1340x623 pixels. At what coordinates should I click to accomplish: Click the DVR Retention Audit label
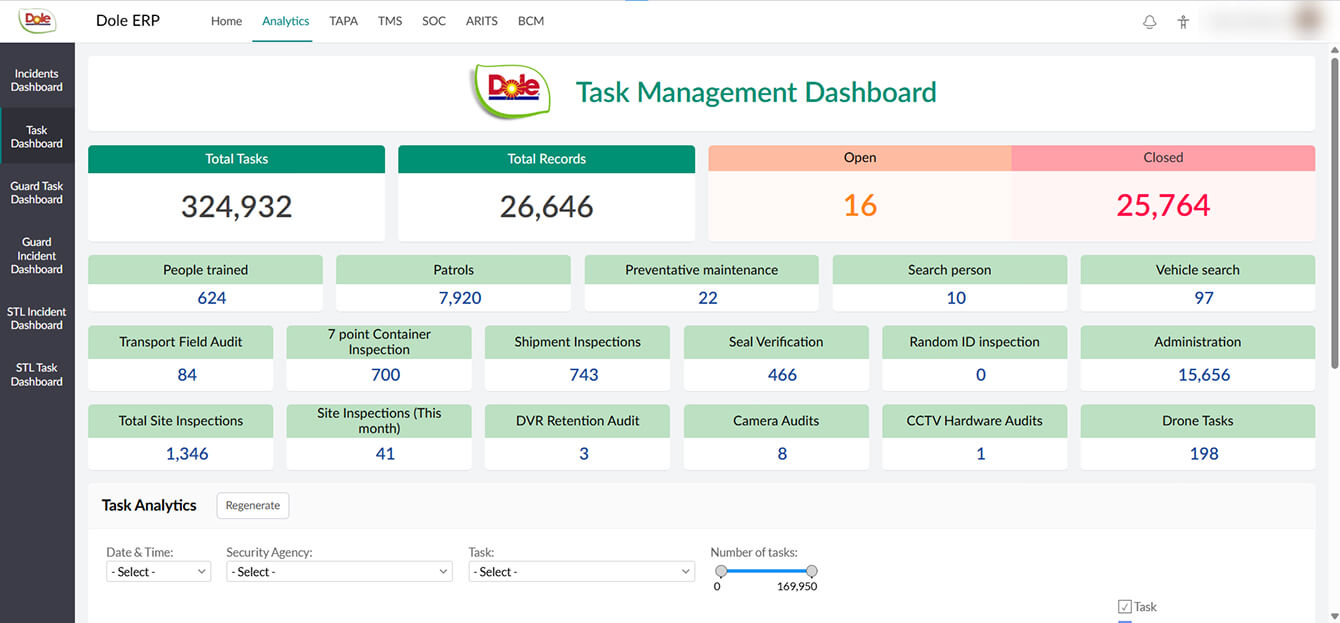tap(578, 421)
